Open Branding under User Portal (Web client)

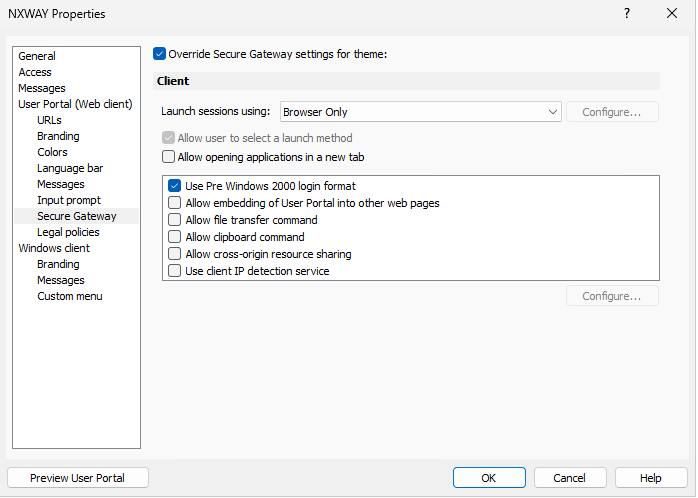[58, 136]
